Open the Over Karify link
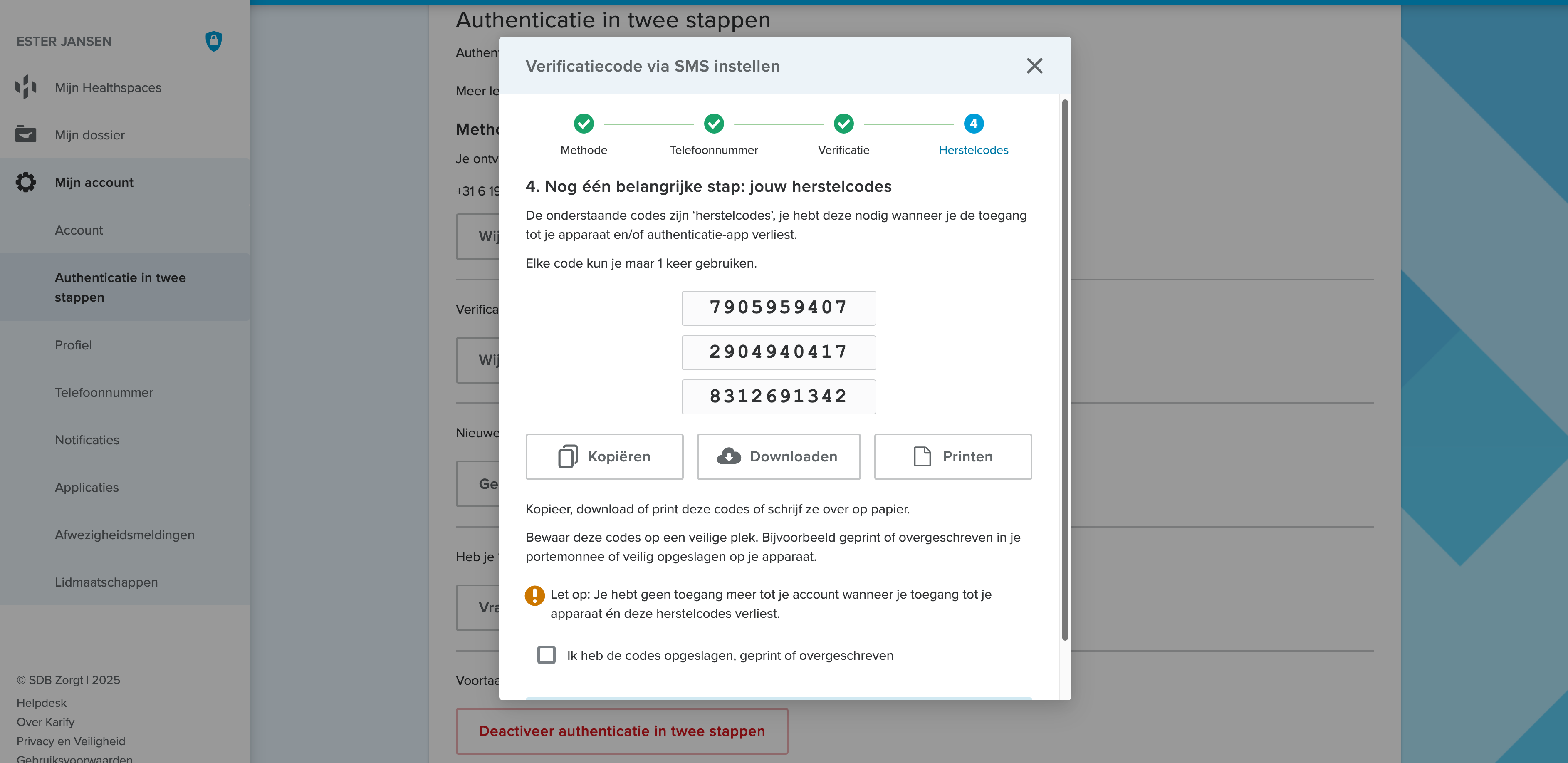 [x=46, y=721]
